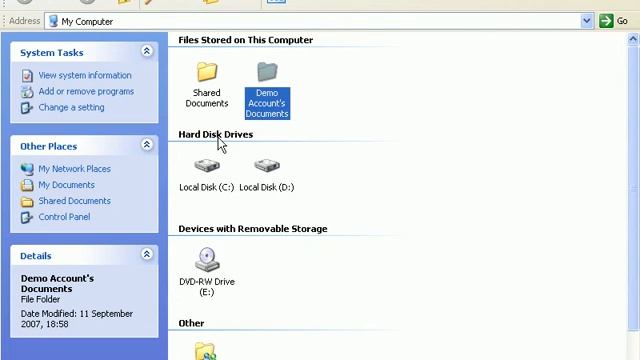Click the Change a setting icon

[x=27, y=108]
